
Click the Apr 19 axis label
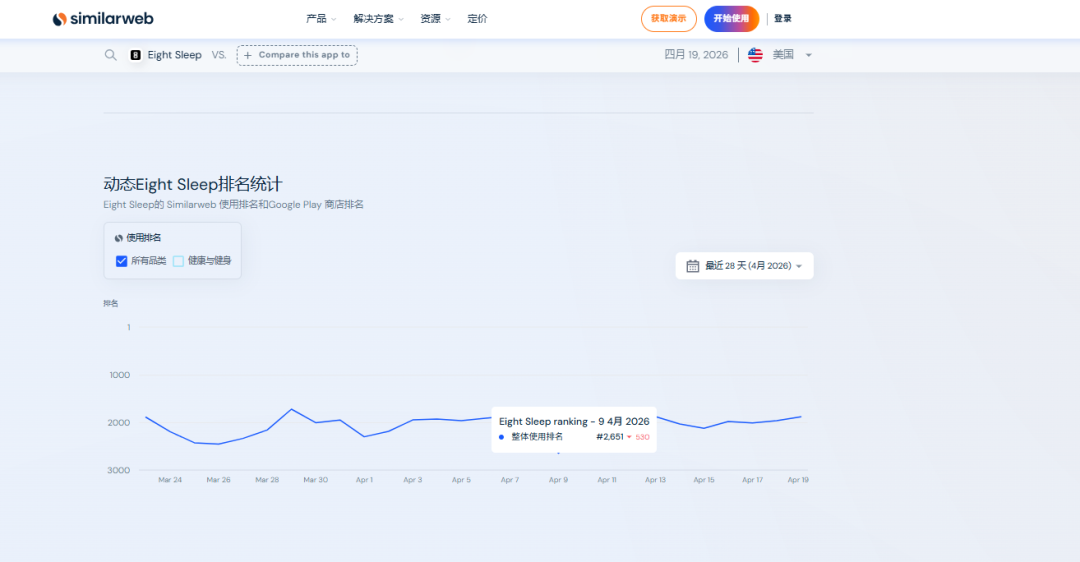point(798,480)
